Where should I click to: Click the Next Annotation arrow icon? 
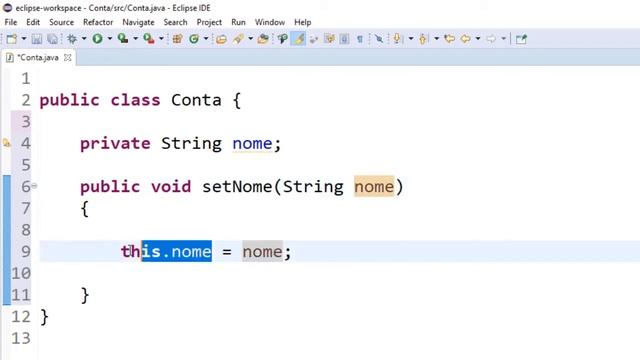[397, 39]
